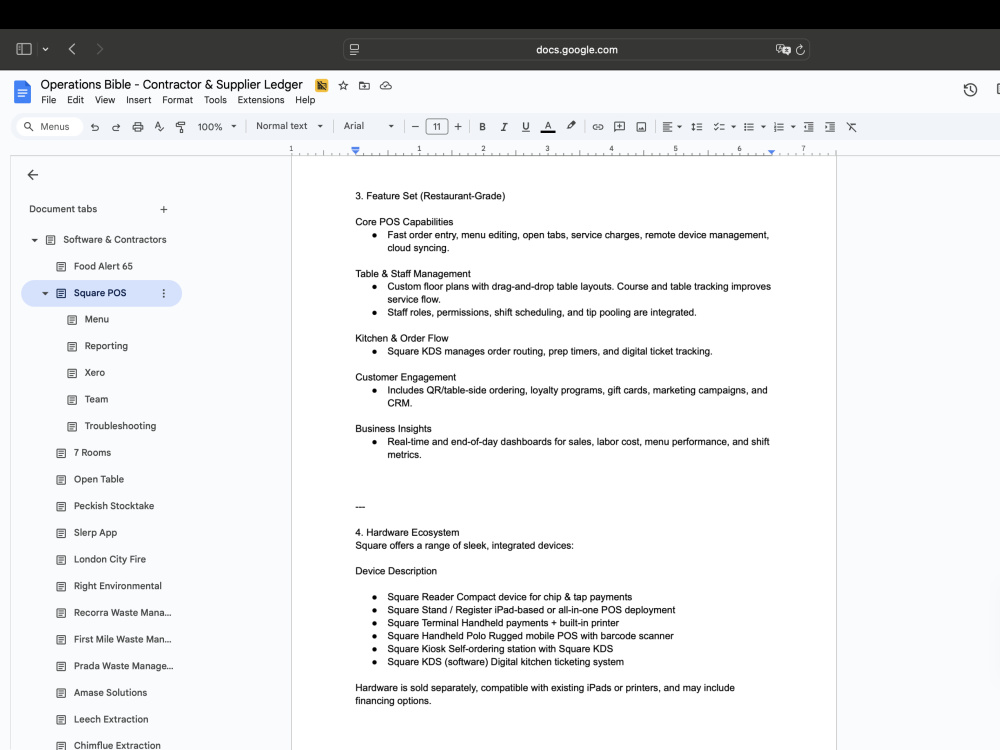Viewport: 1000px width, 750px height.
Task: Add a new document tab
Action: point(163,209)
